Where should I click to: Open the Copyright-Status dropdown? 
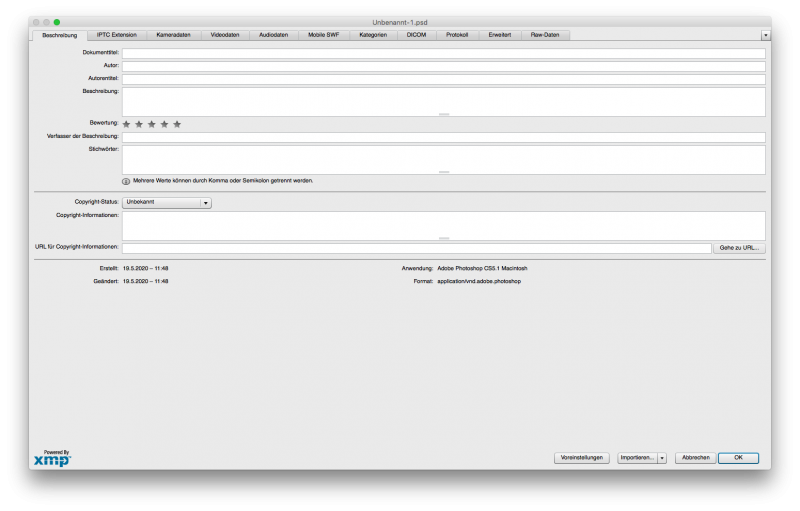166,202
